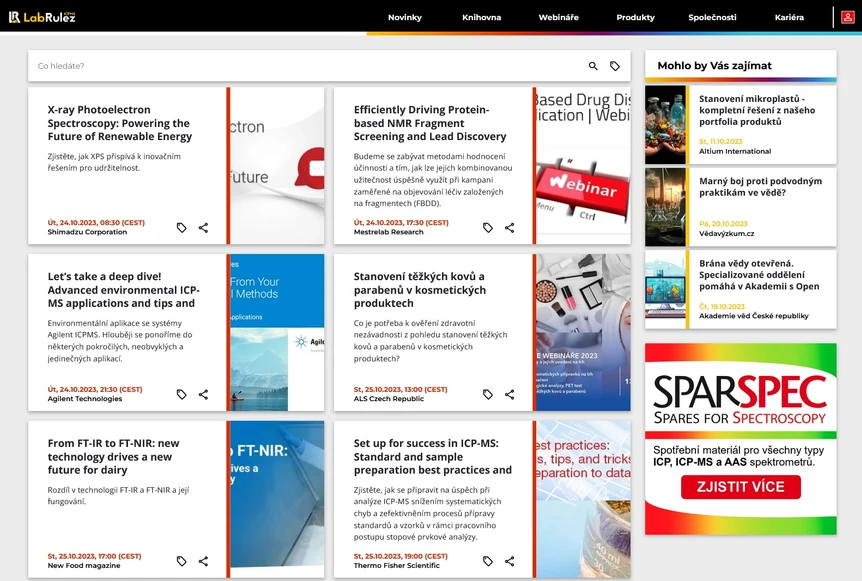This screenshot has width=862, height=581.
Task: Click date Út, 24.10.2023, 08:30 (CEST)
Action: (x=96, y=223)
